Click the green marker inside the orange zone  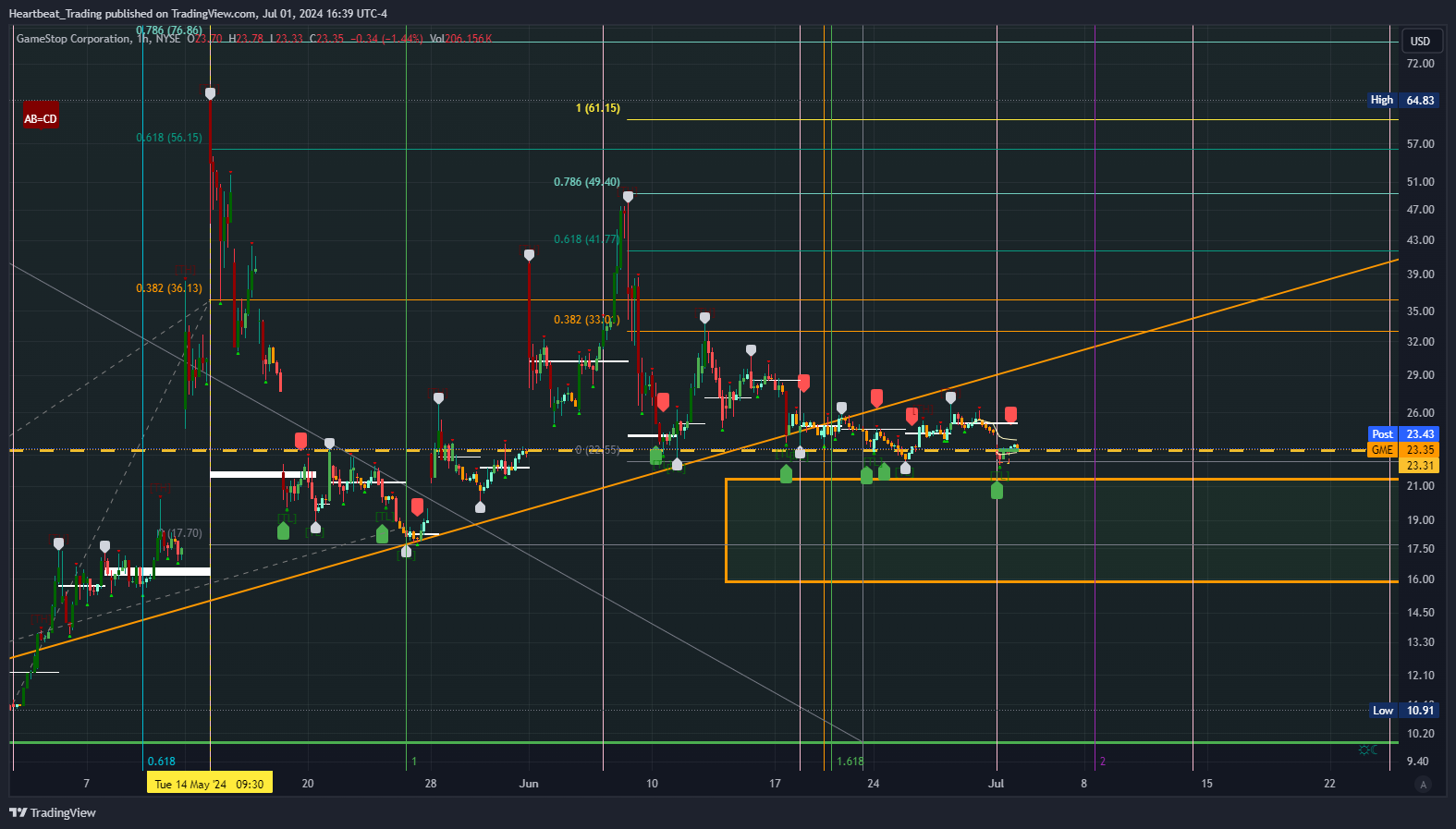[x=997, y=491]
